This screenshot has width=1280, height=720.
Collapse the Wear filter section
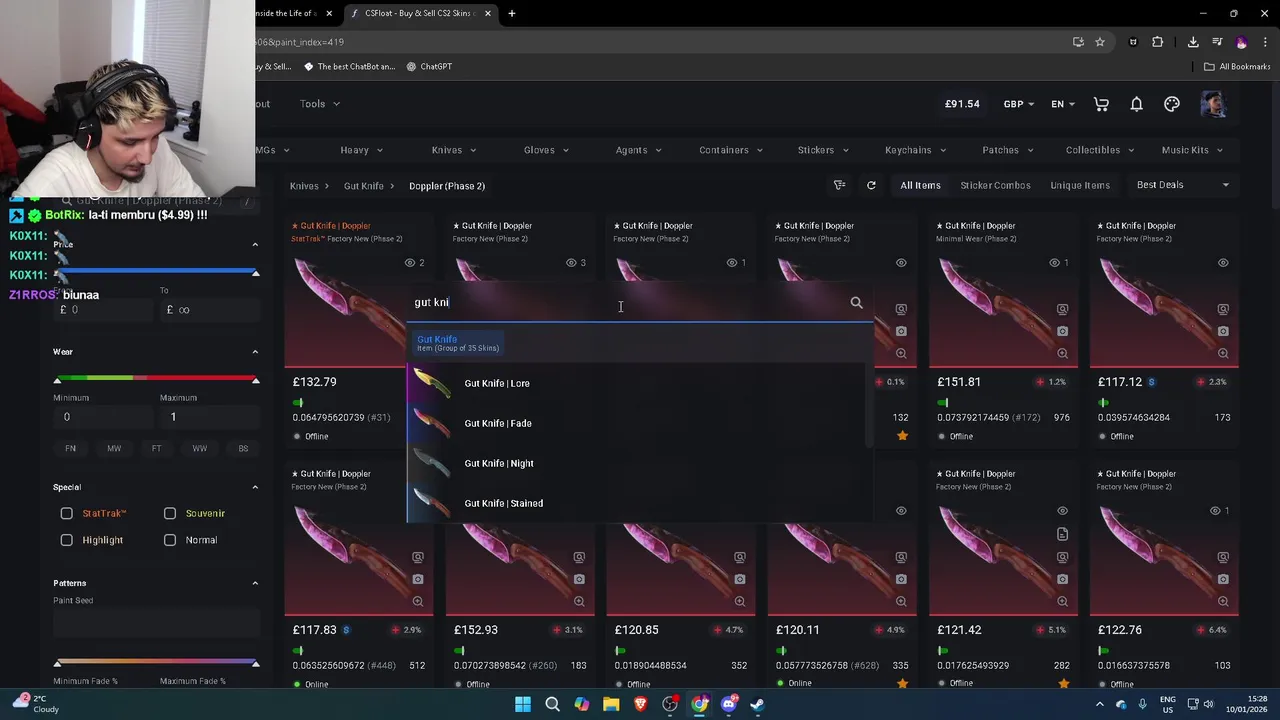(255, 352)
